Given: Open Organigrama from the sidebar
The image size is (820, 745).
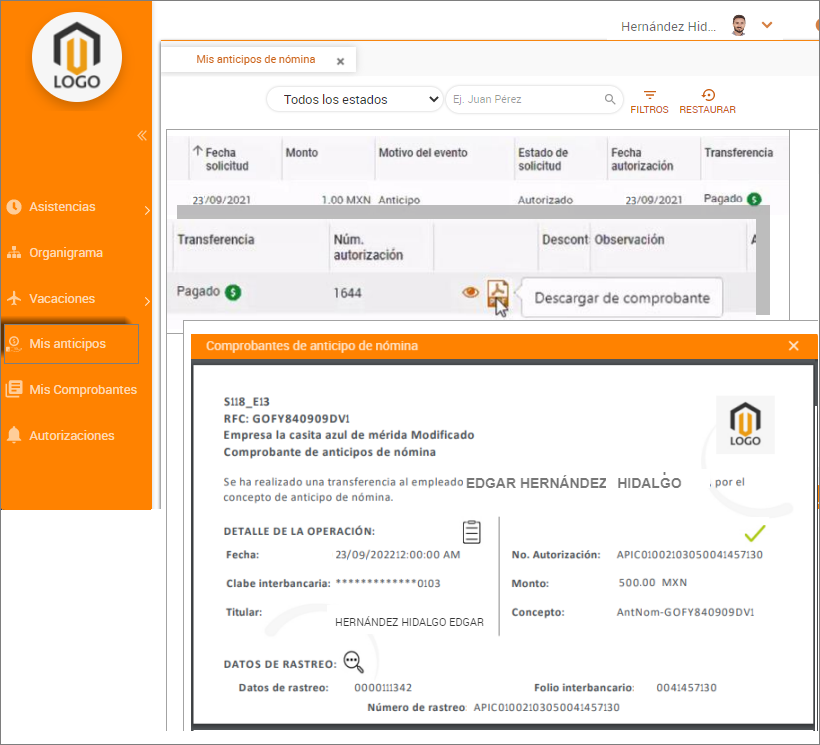Looking at the screenshot, I should tap(66, 253).
